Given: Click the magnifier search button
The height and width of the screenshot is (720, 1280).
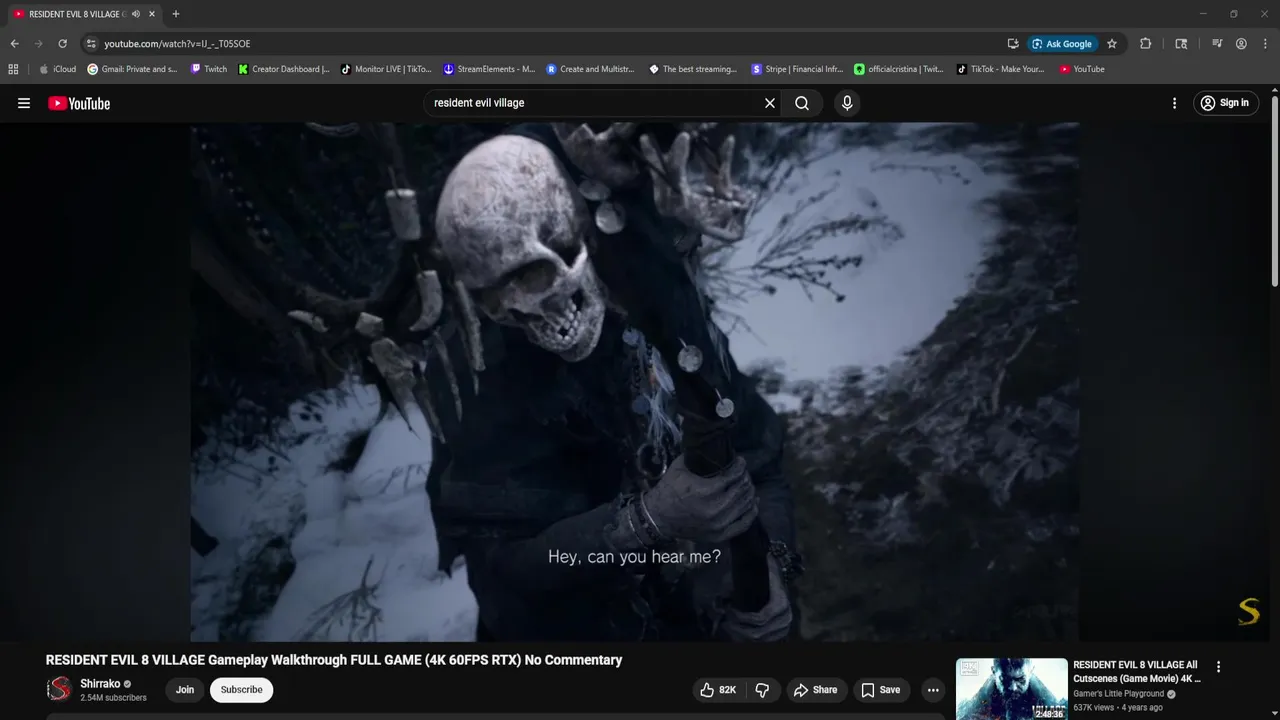Looking at the screenshot, I should [802, 103].
